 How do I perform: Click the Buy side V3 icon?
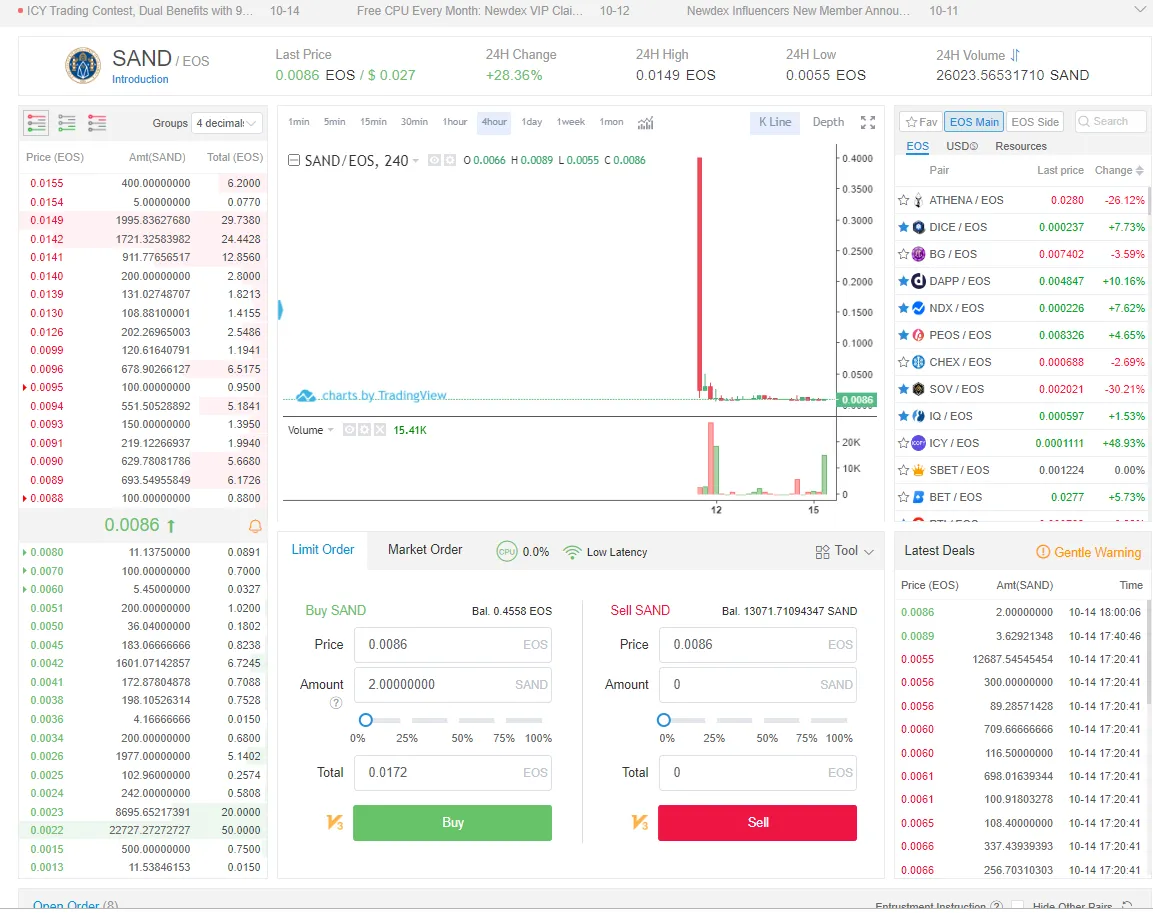[x=335, y=823]
